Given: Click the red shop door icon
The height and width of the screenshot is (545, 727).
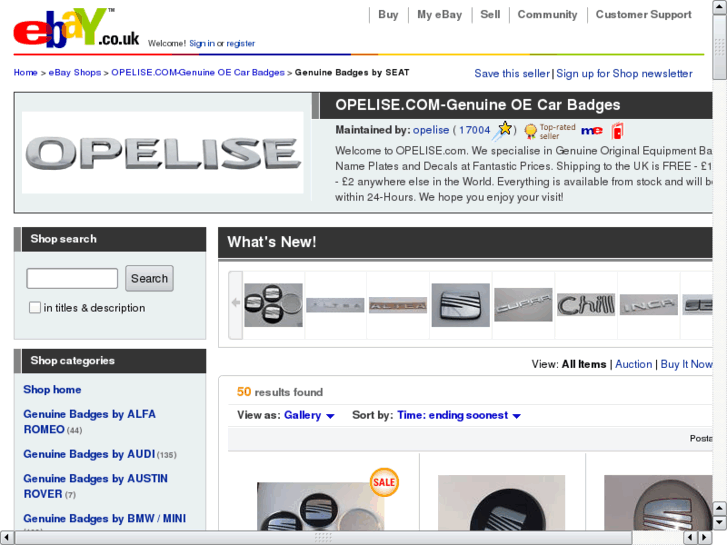Looking at the screenshot, I should tap(617, 131).
